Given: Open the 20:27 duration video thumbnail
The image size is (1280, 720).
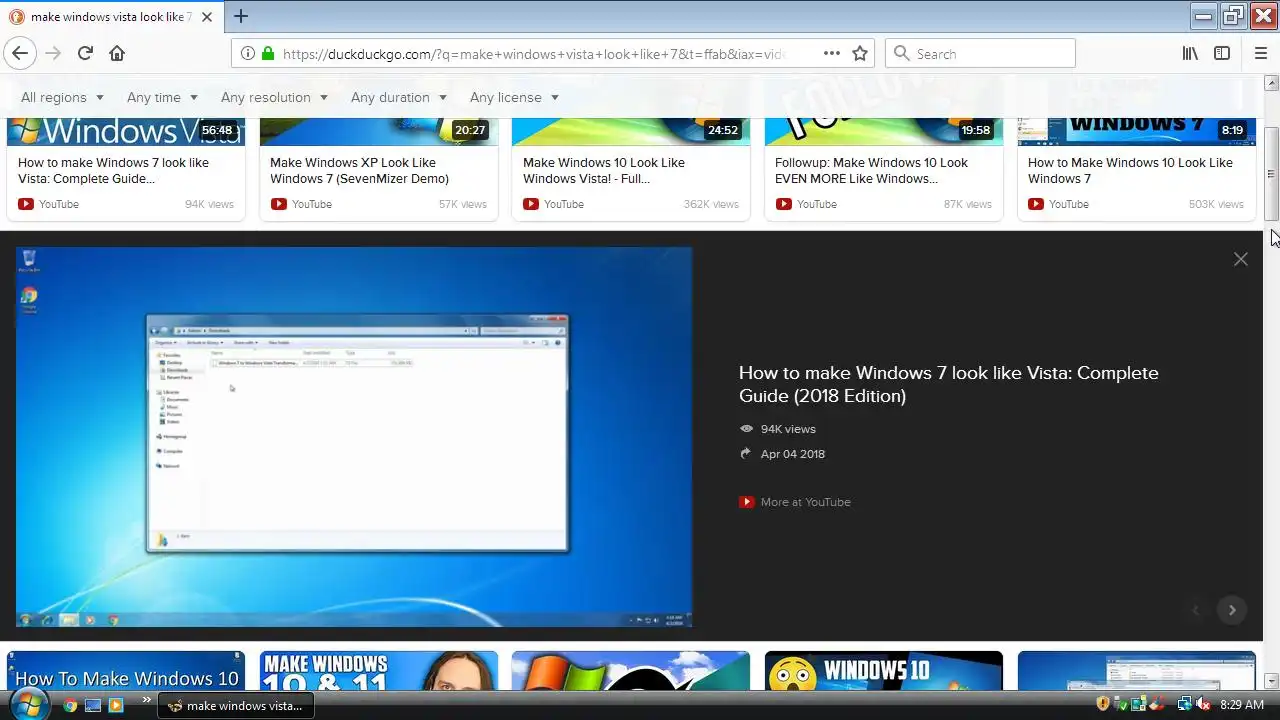Looking at the screenshot, I should 379,131.
